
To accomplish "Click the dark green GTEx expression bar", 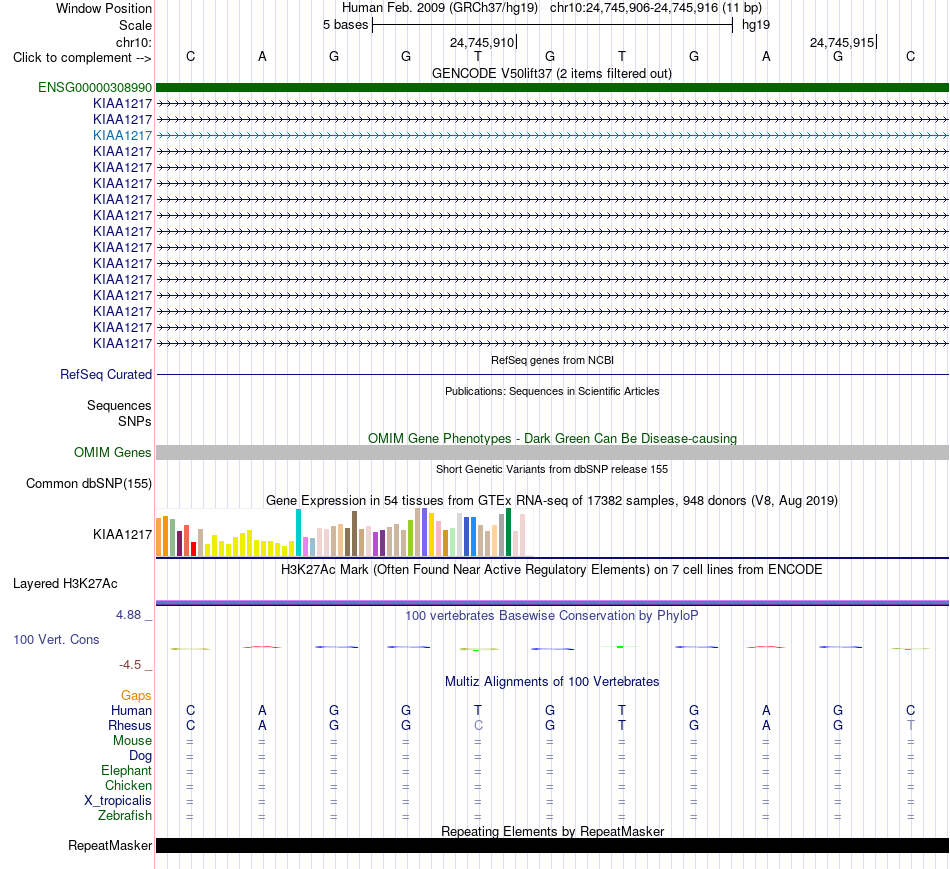I will (508, 532).
